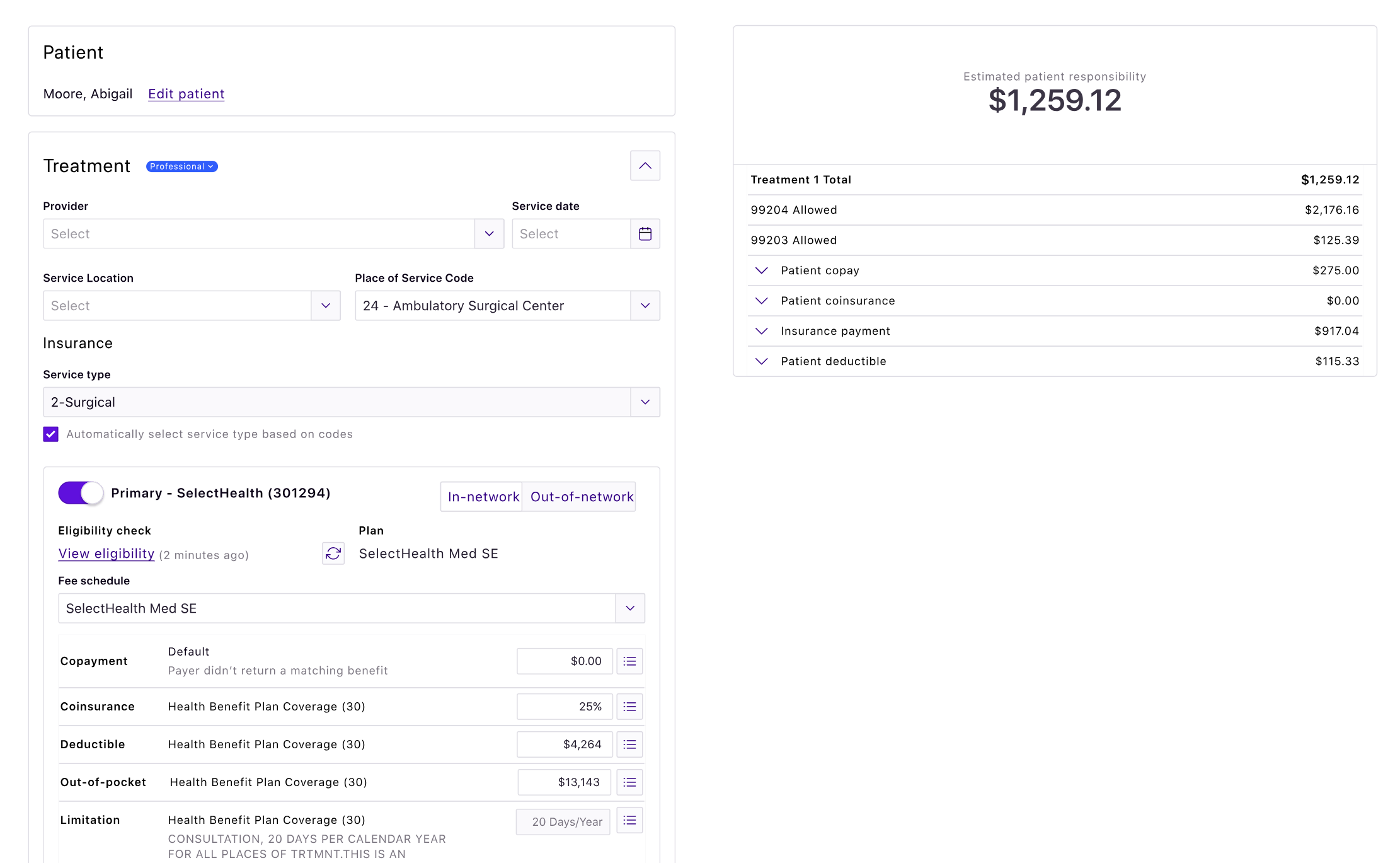
Task: Click the Edit patient link
Action: (x=186, y=94)
